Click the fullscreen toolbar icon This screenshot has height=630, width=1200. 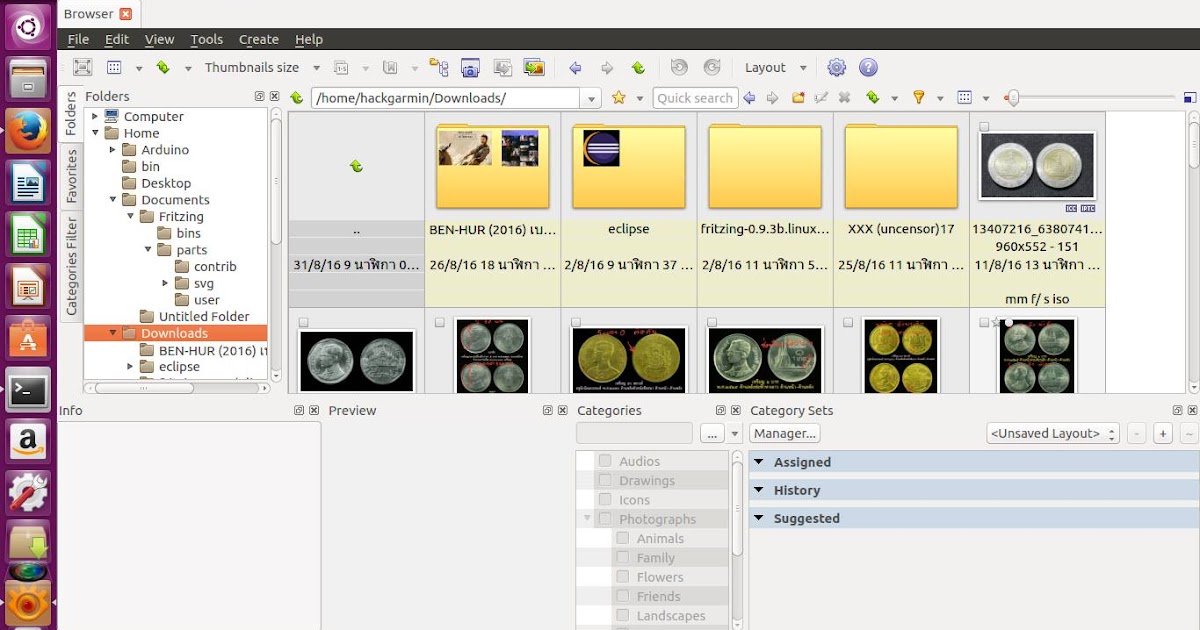(83, 68)
